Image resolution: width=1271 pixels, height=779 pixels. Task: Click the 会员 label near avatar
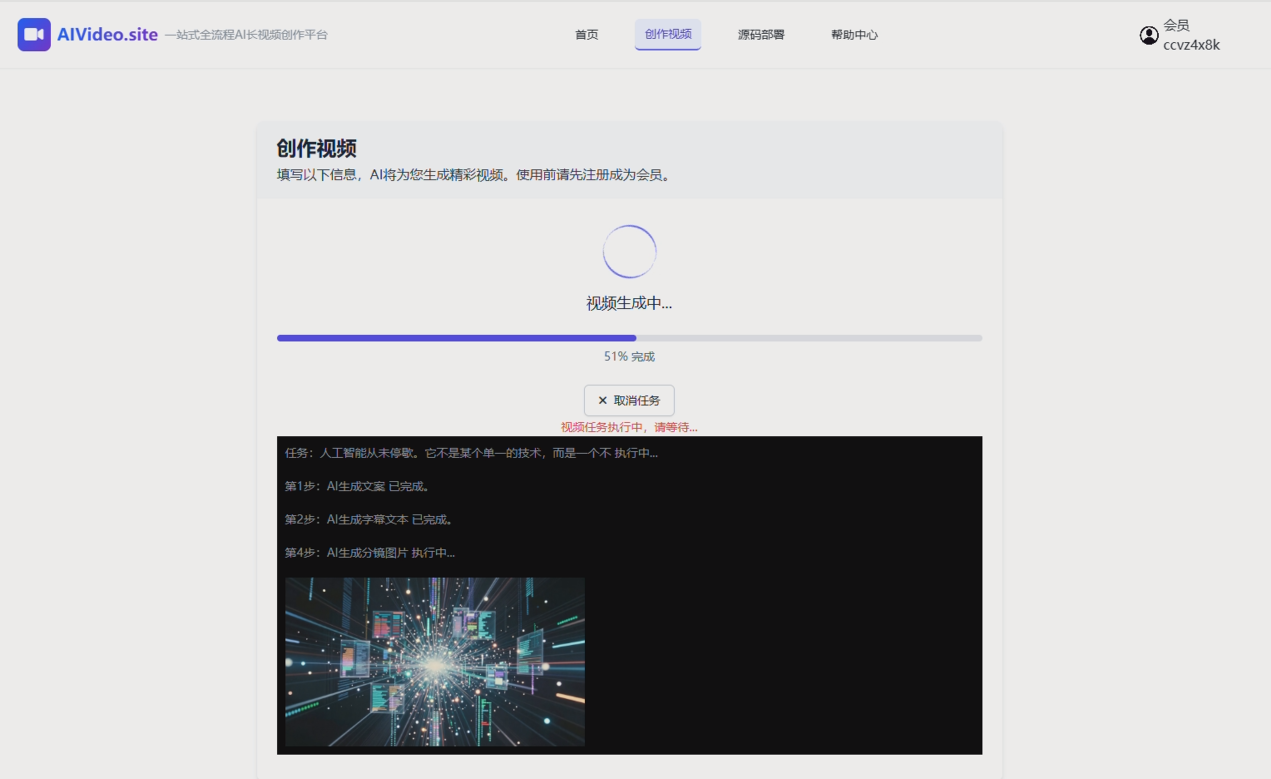(1176, 25)
